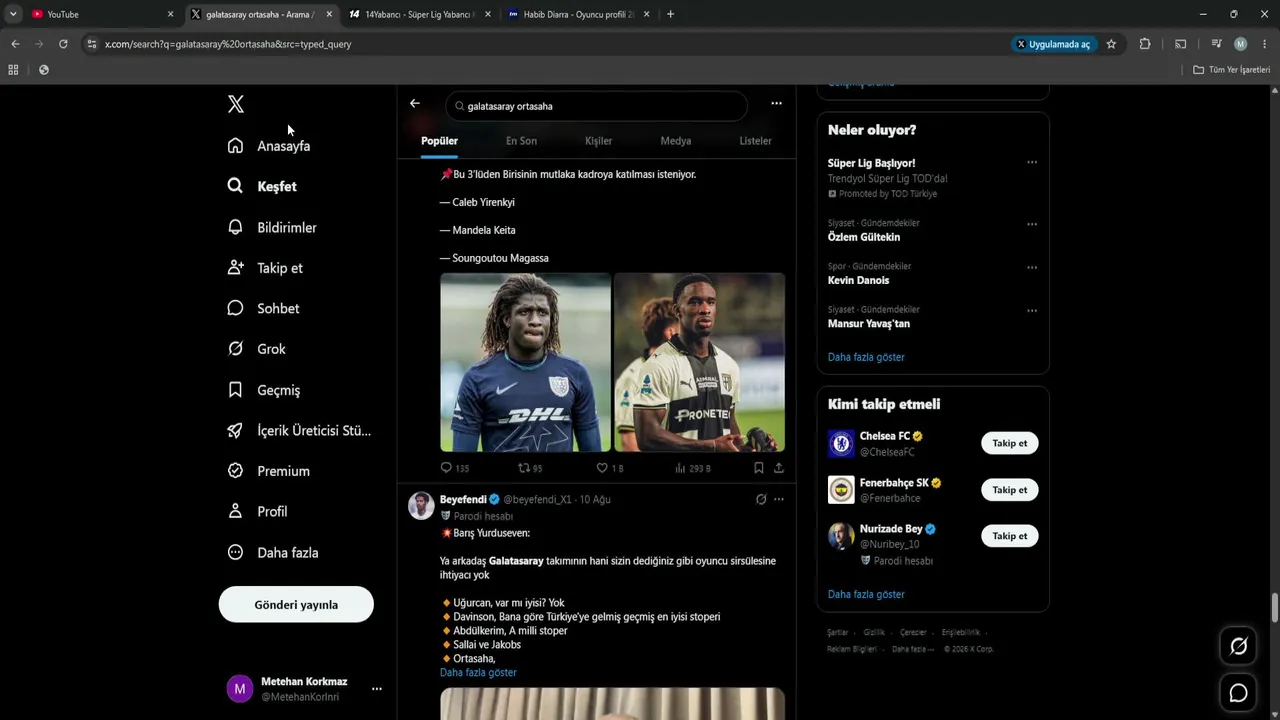Open the Prometeon jersey player photo
The height and width of the screenshot is (720, 1280).
[x=699, y=362]
